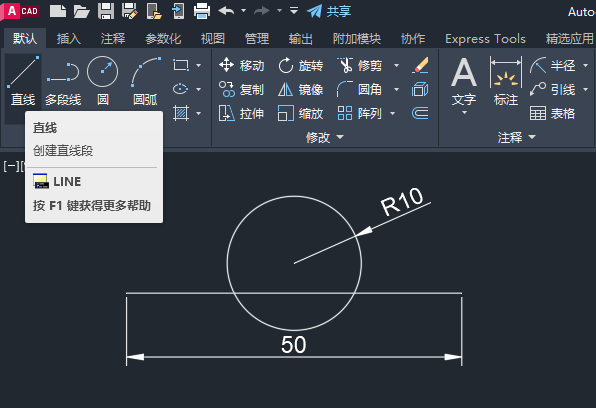The width and height of the screenshot is (596, 408).
Task: Click the Plot printer icon
Action: point(202,11)
